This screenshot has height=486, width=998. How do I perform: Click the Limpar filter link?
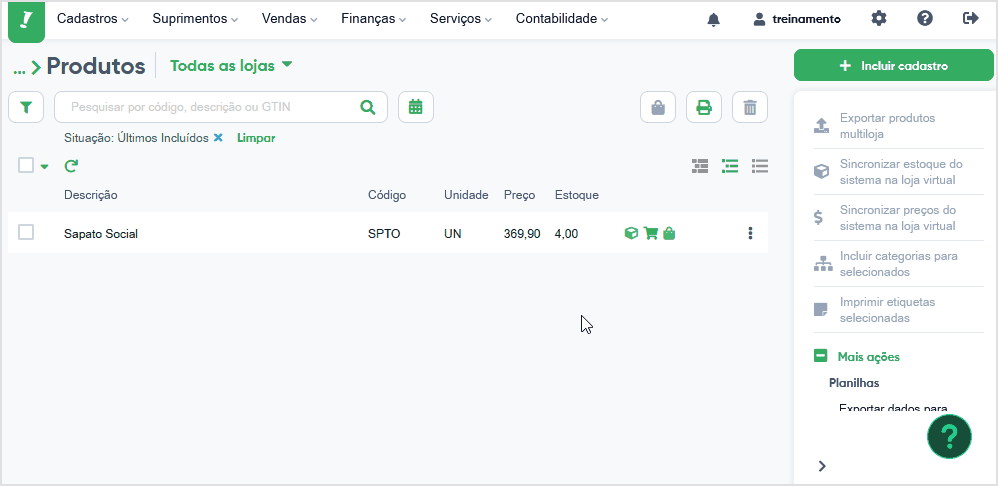(x=256, y=138)
